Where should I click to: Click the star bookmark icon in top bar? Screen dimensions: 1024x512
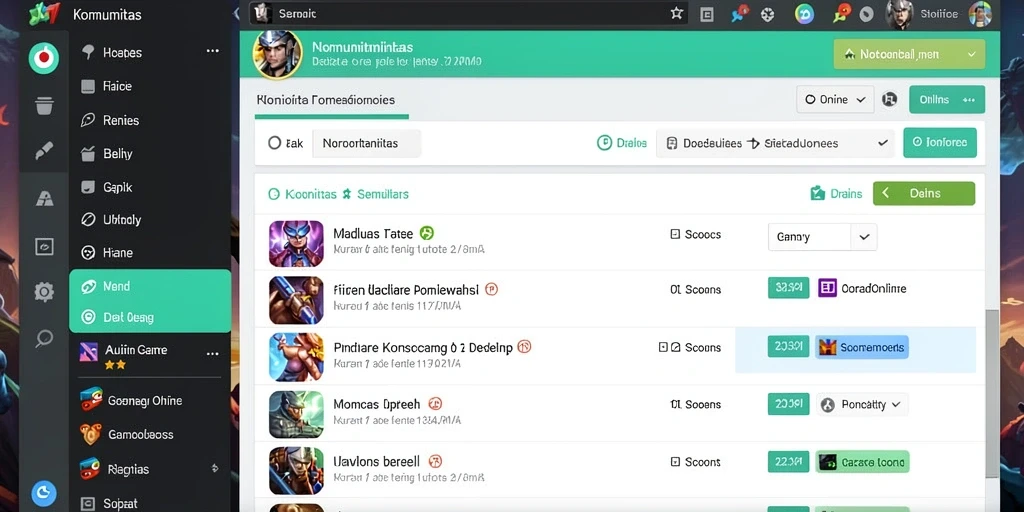(x=677, y=13)
